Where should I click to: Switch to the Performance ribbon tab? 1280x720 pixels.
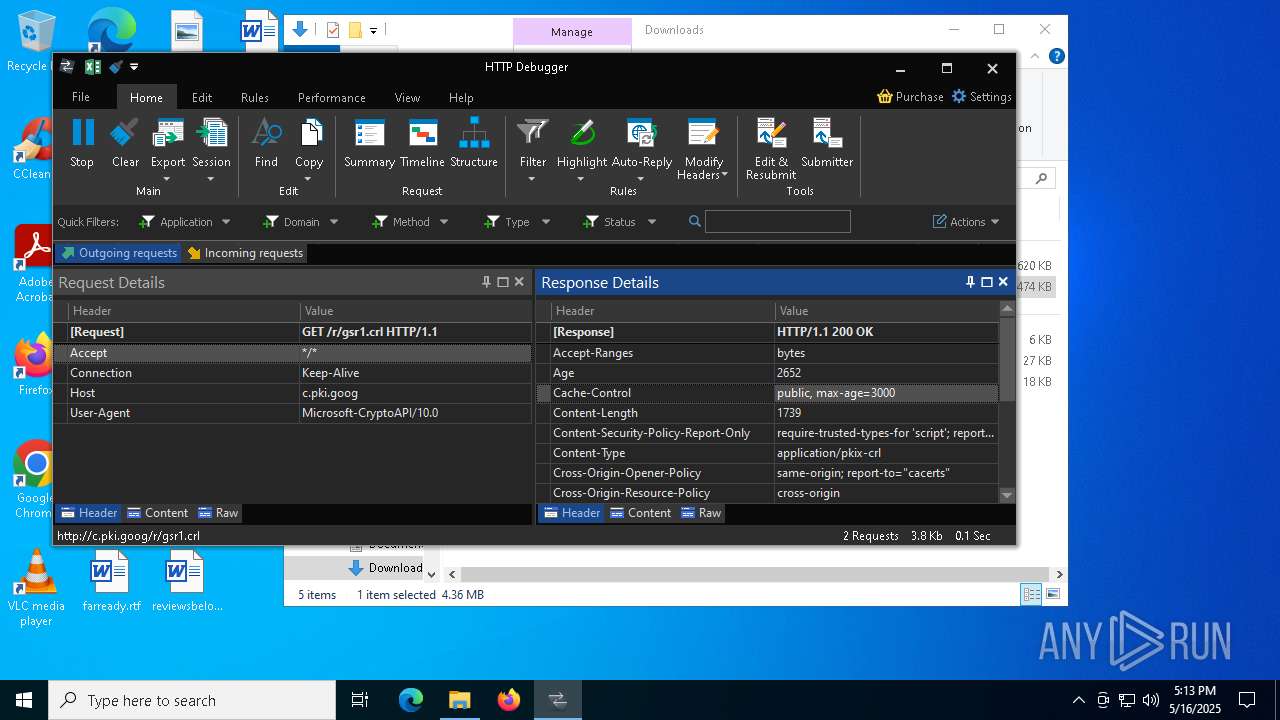pyautogui.click(x=332, y=98)
